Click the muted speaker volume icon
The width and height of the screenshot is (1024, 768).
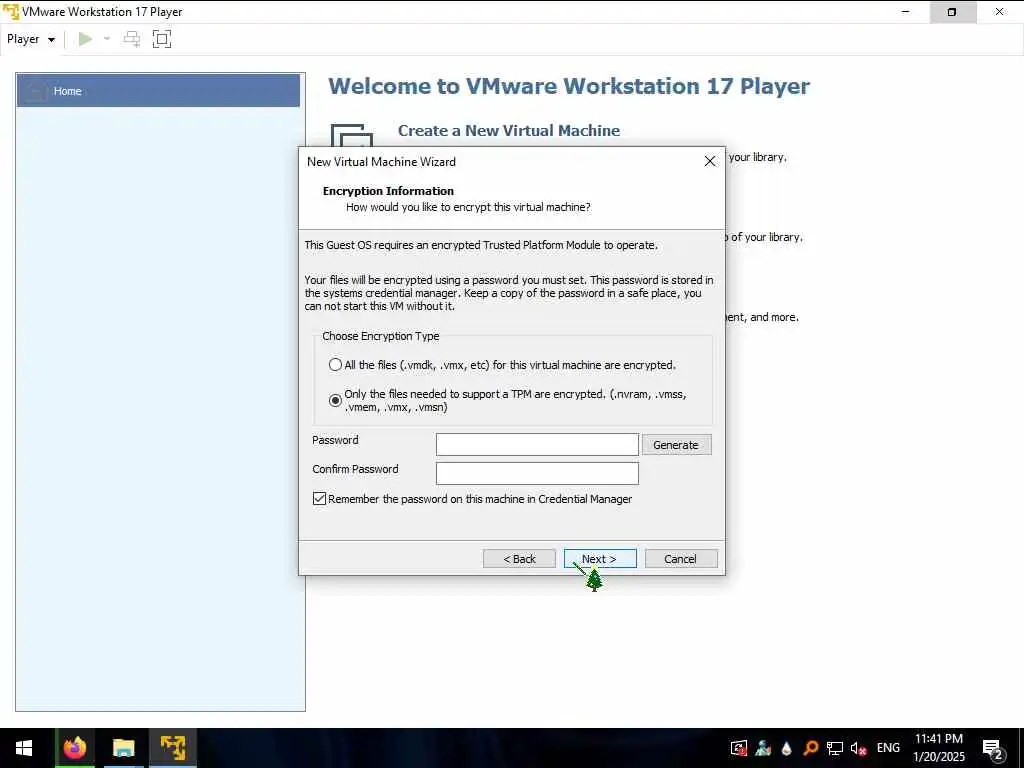(858, 748)
